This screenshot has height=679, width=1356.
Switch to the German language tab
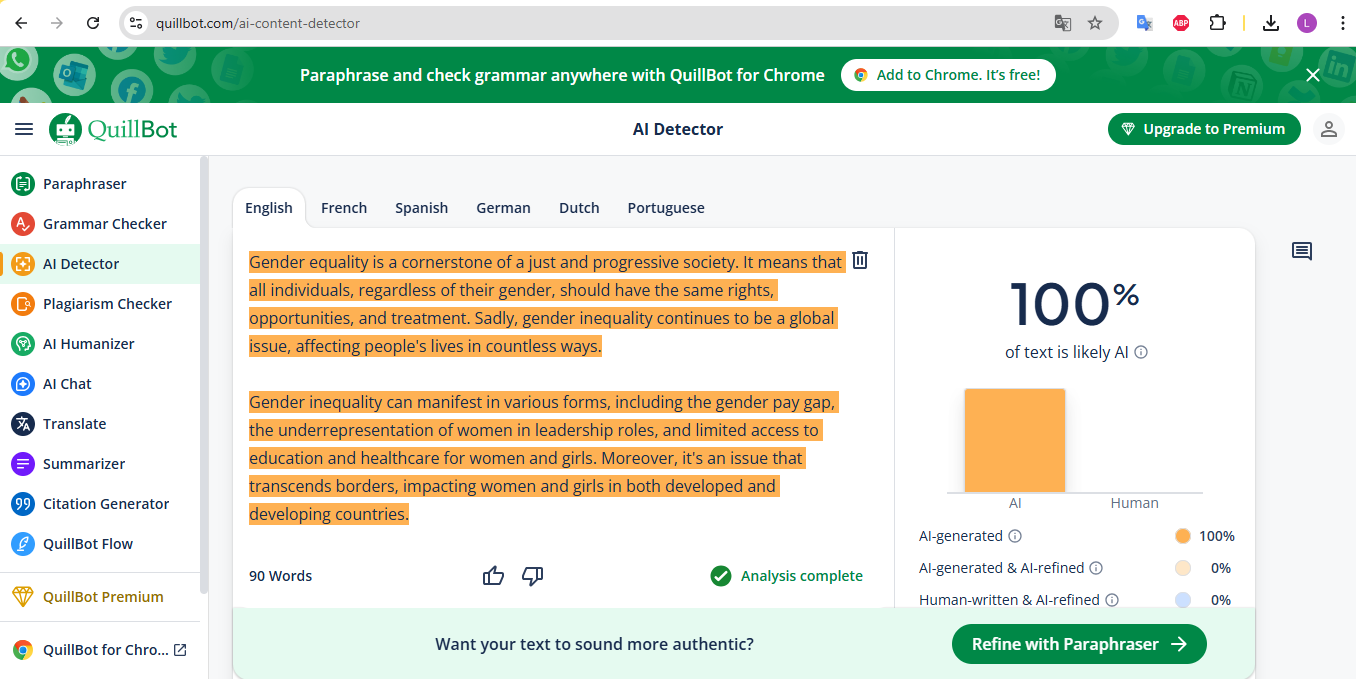[503, 208]
